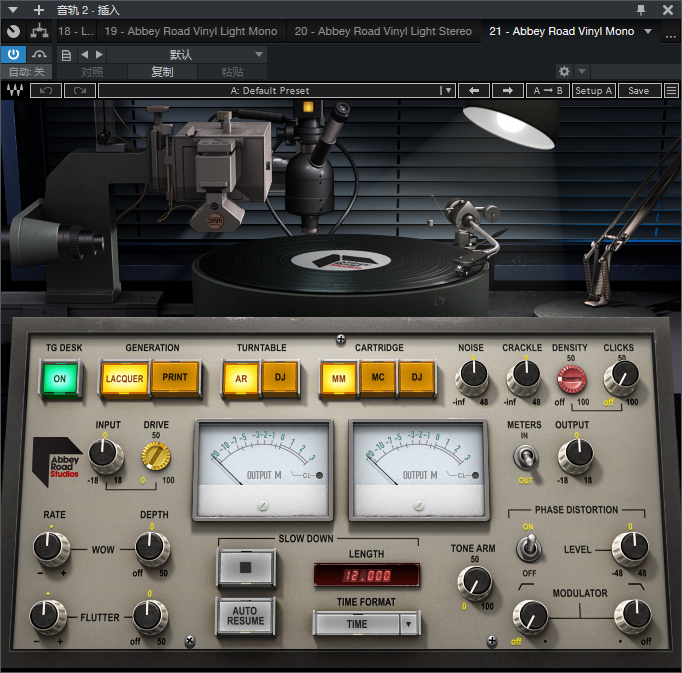The image size is (682, 673).
Task: Click the Crackle knob
Action: (x=525, y=376)
